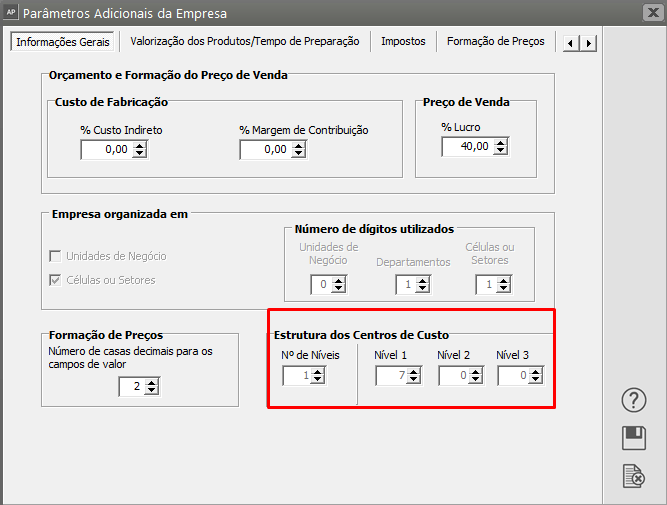
Task: Click the Nível 1 value field
Action: click(390, 376)
